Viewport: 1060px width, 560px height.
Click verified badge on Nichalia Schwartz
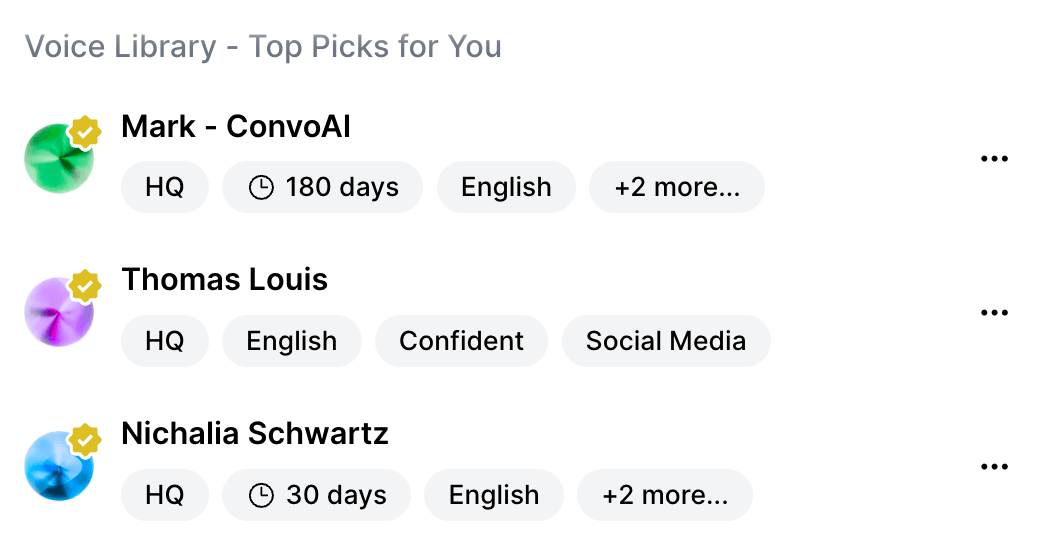tap(85, 440)
